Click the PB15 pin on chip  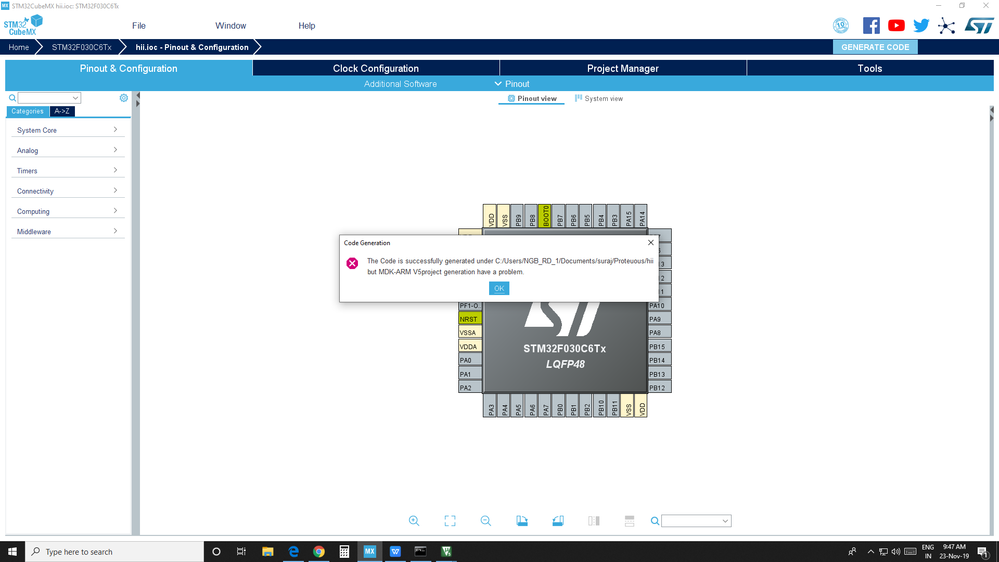pyautogui.click(x=659, y=347)
